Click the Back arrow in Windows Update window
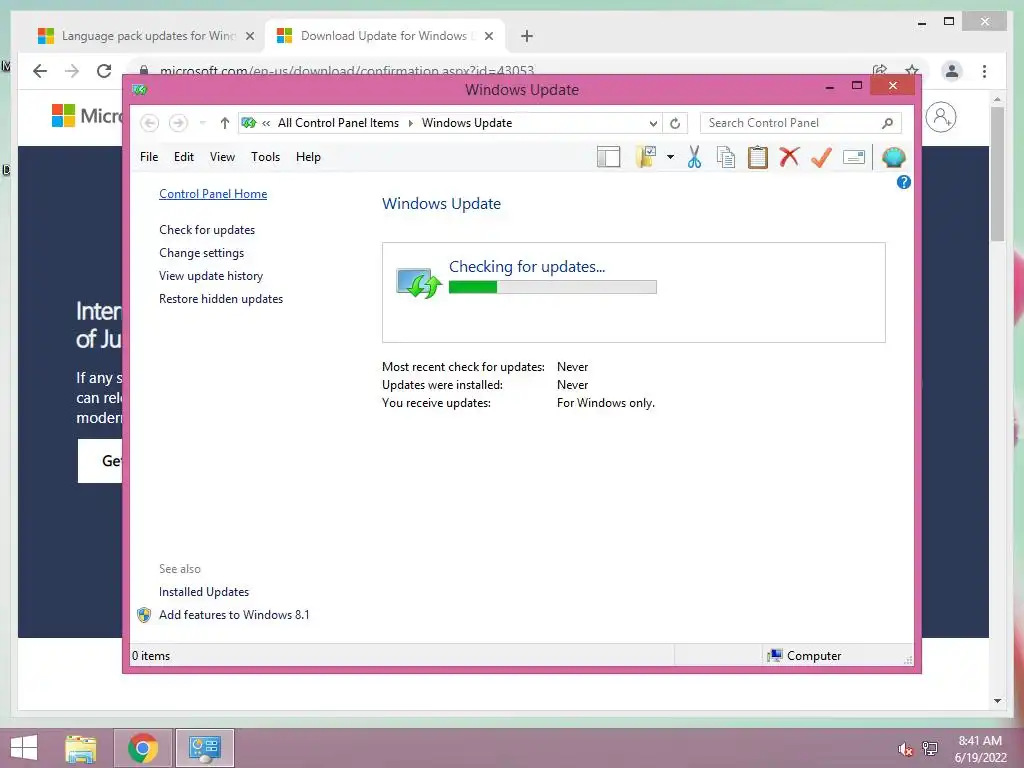Screen dimensions: 1024x768 pos(150,123)
